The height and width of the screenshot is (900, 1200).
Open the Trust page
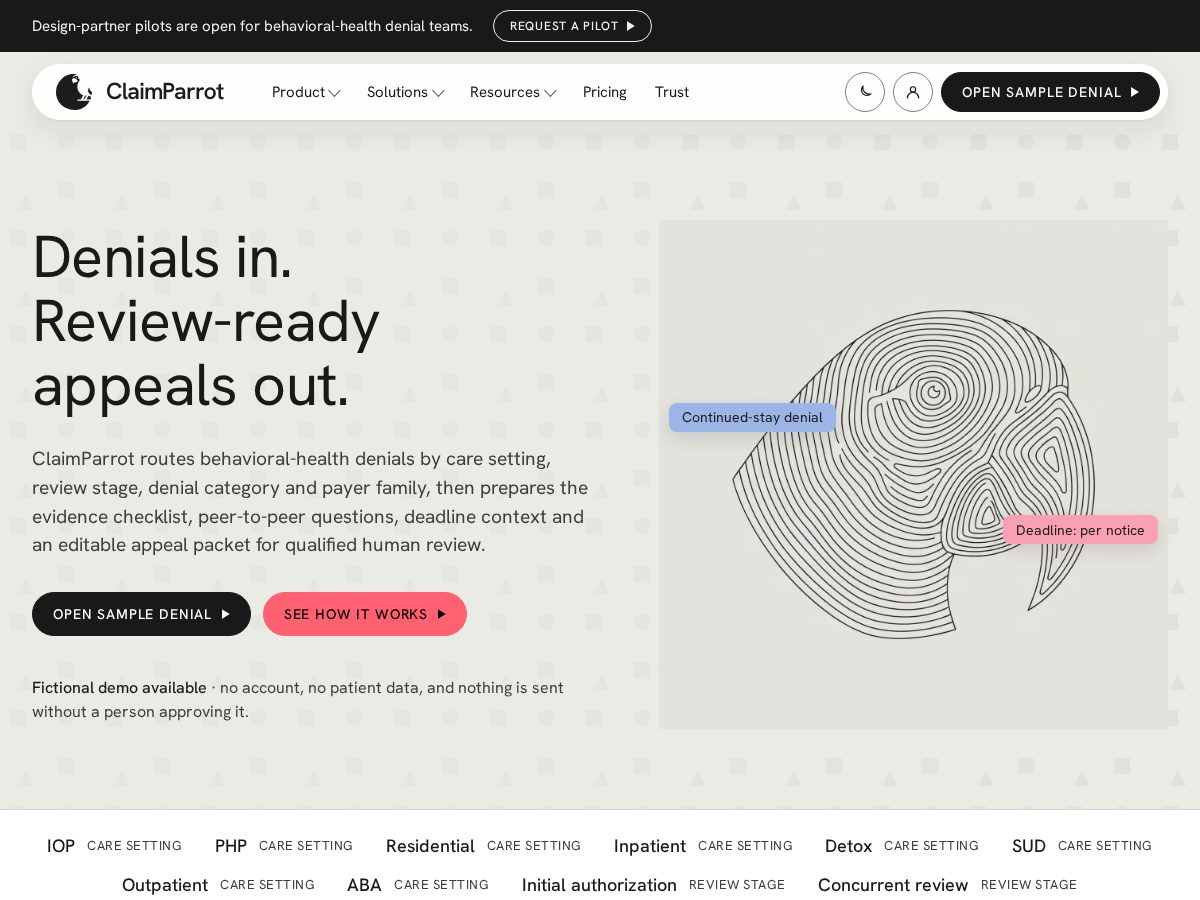click(x=672, y=92)
